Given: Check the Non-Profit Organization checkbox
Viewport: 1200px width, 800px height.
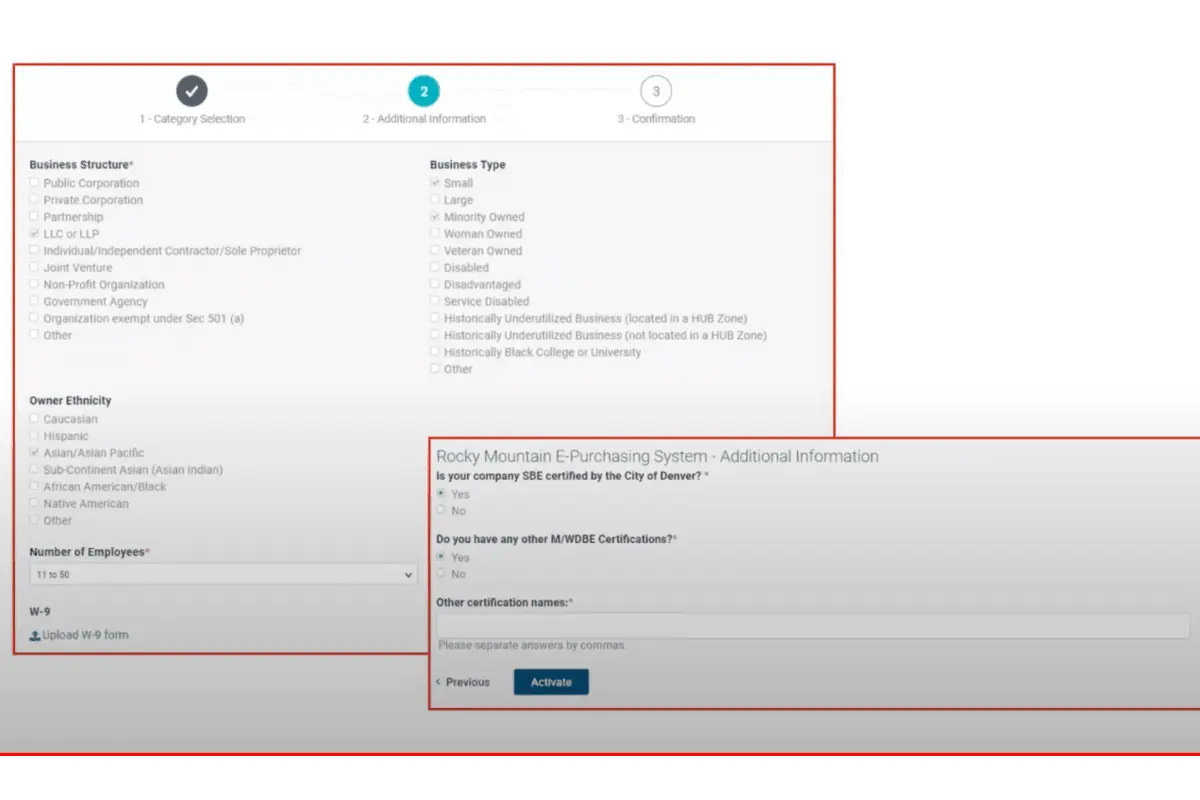Looking at the screenshot, I should (x=35, y=285).
